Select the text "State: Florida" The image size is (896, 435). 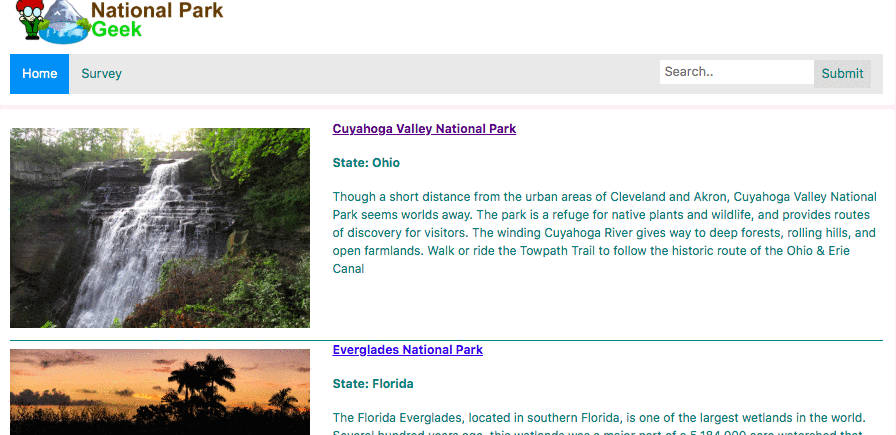click(x=373, y=384)
